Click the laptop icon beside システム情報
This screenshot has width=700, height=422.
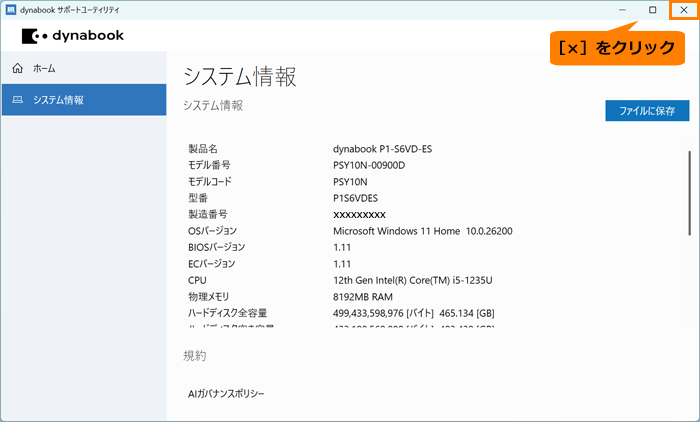pyautogui.click(x=17, y=100)
